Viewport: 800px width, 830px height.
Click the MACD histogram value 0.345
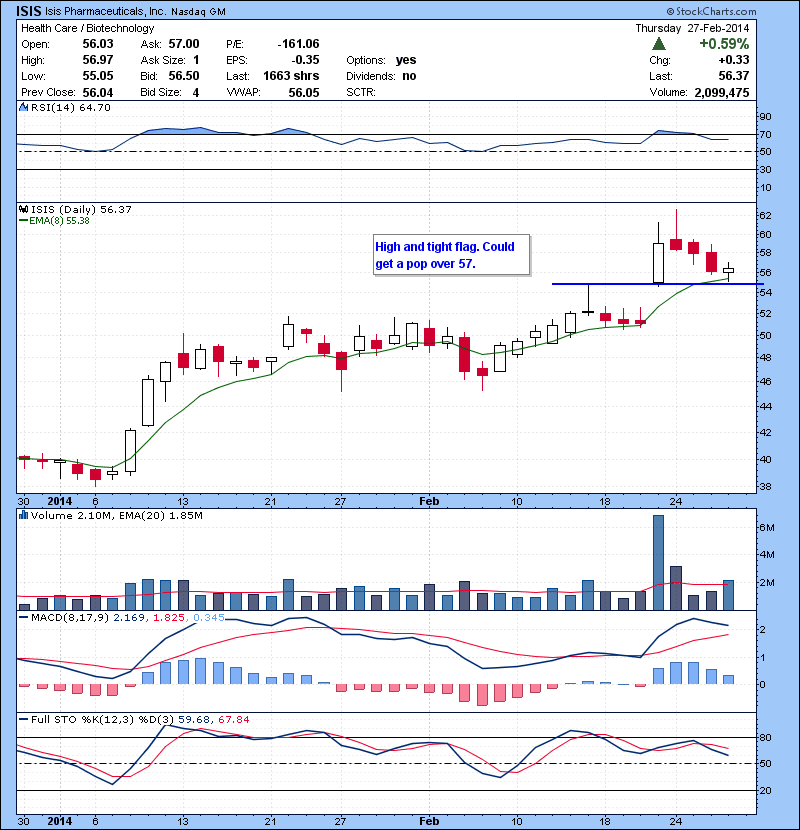[x=209, y=617]
